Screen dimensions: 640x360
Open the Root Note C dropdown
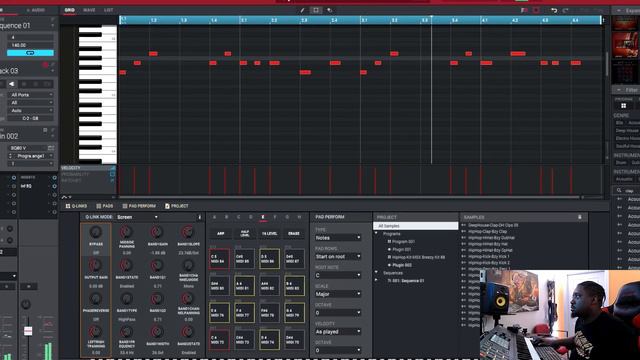coord(338,275)
